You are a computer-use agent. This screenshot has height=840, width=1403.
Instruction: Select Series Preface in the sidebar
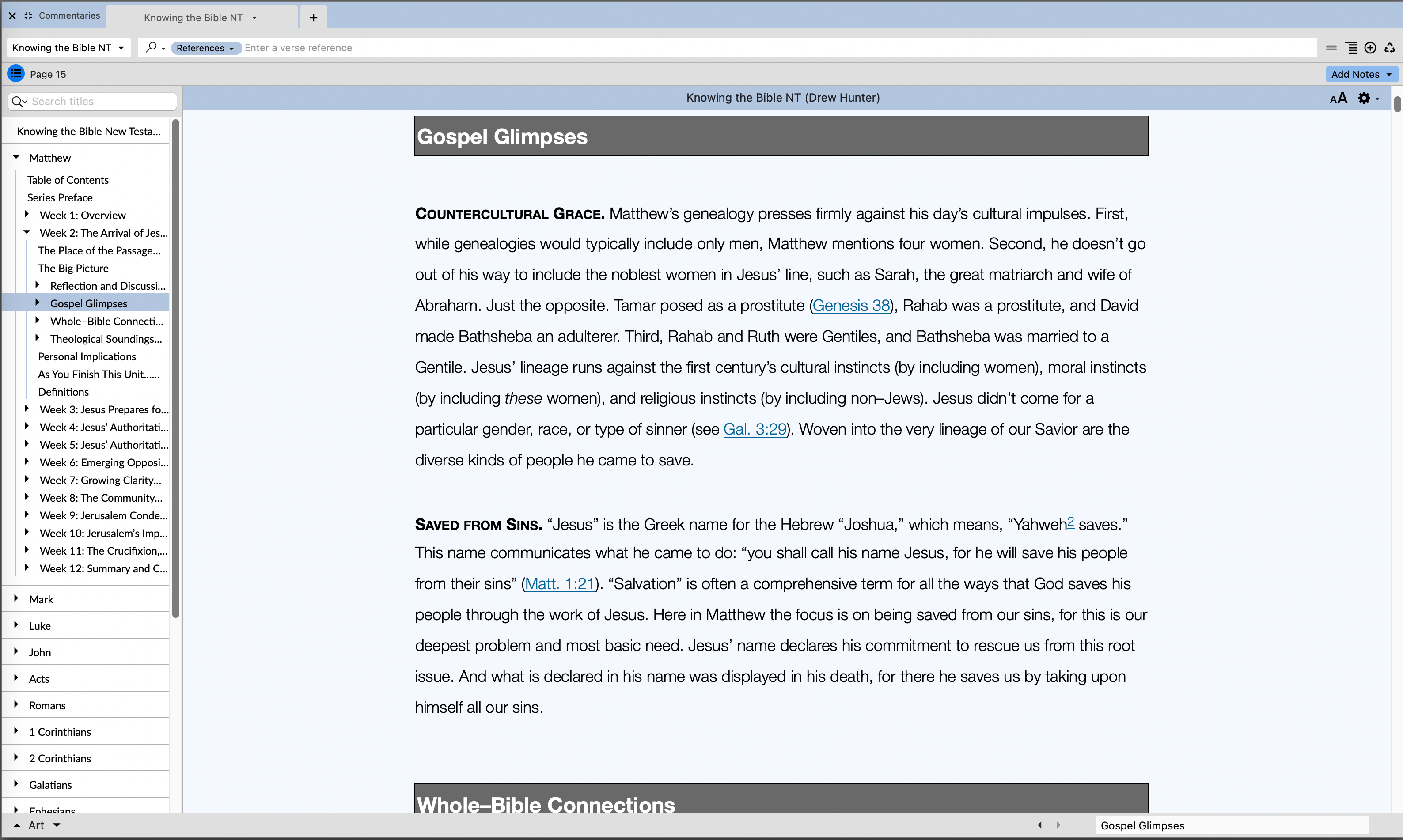coord(60,197)
